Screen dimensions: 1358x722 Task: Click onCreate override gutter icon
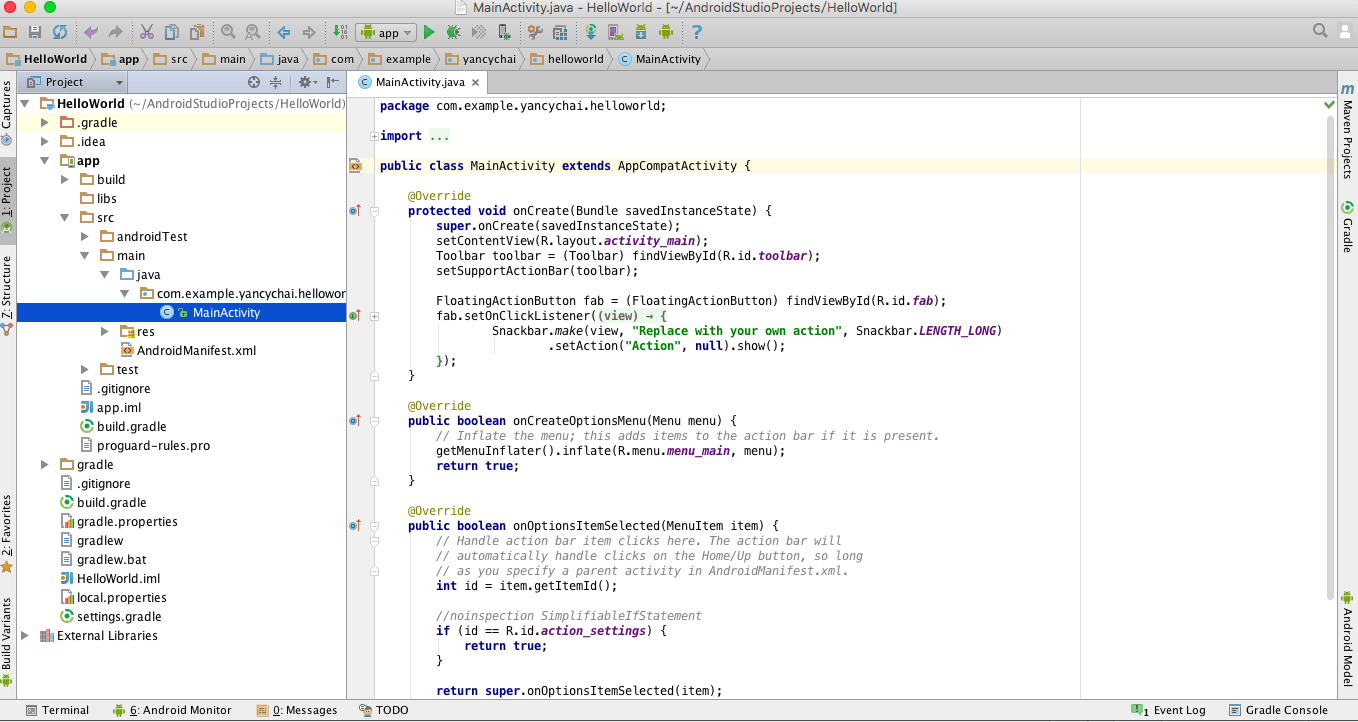pyautogui.click(x=354, y=211)
